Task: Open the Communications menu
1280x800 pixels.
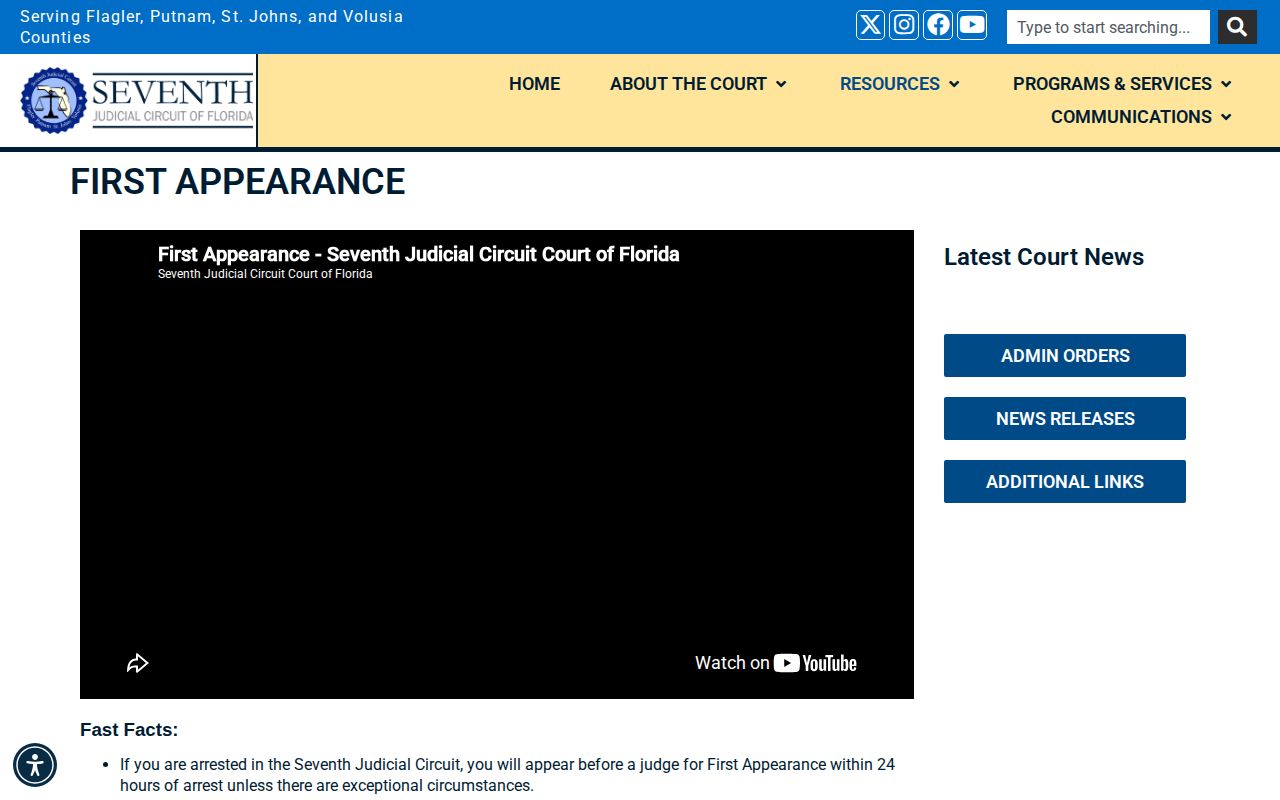Action: 1131,117
